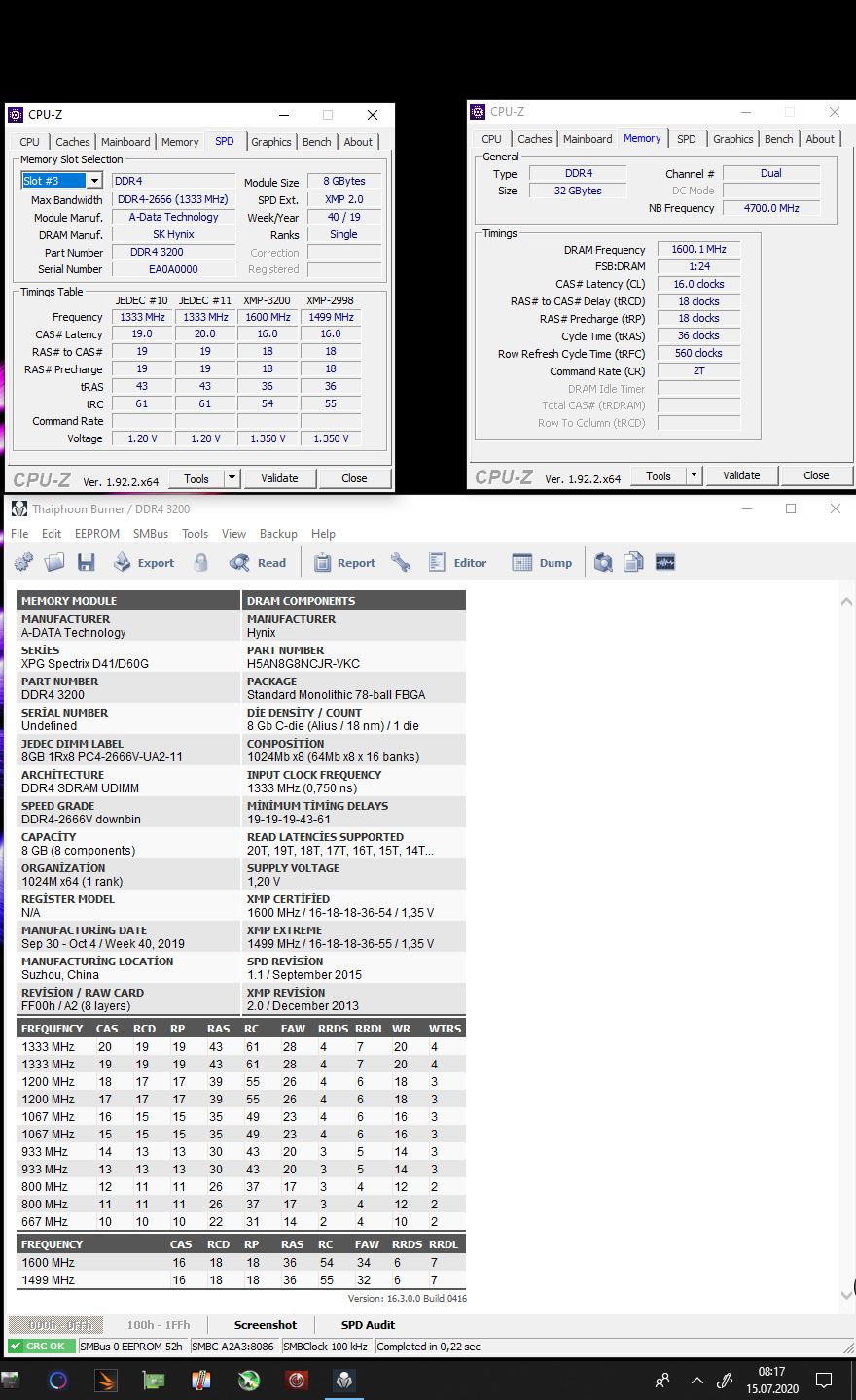Click the Dump toolbar button

[543, 562]
